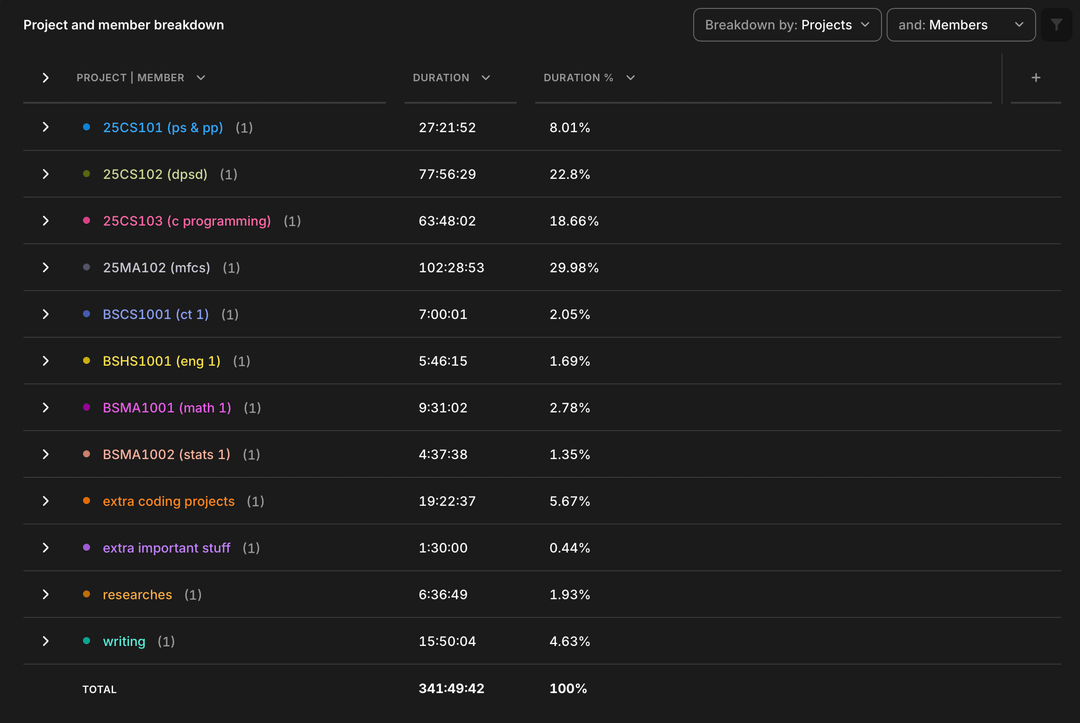Image resolution: width=1080 pixels, height=723 pixels.
Task: Click the blue dot beside BSCS1001
Action: tap(87, 314)
